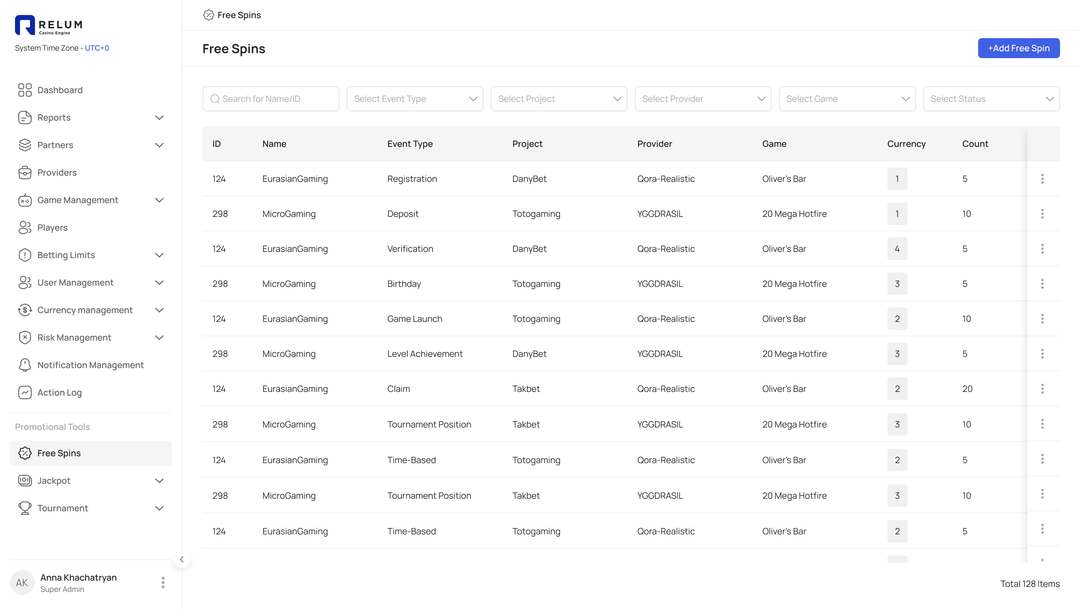The image size is (1080, 610).
Task: Open row actions for Birthday event
Action: coord(1042,284)
